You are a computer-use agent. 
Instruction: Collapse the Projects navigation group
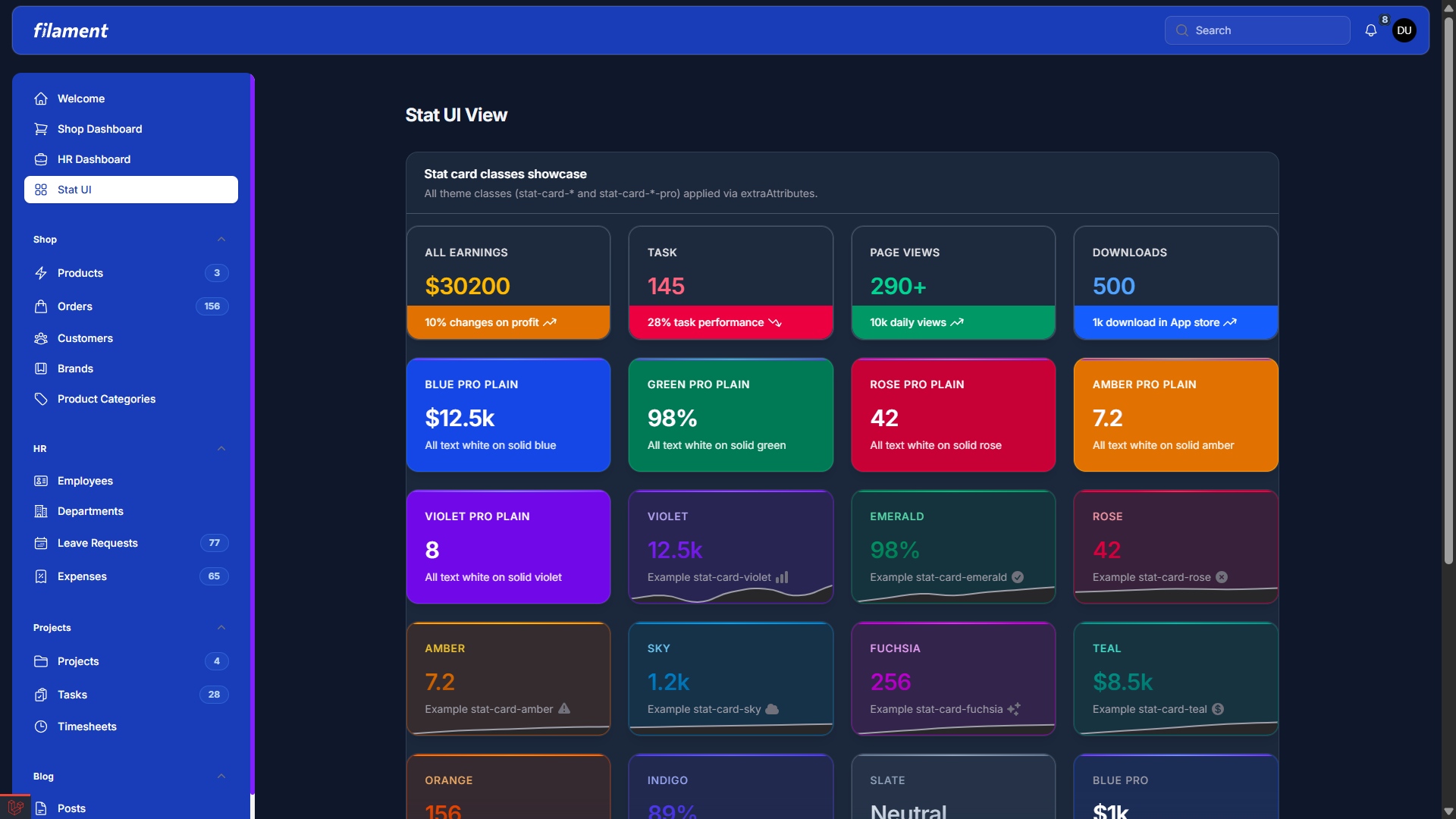tap(221, 628)
